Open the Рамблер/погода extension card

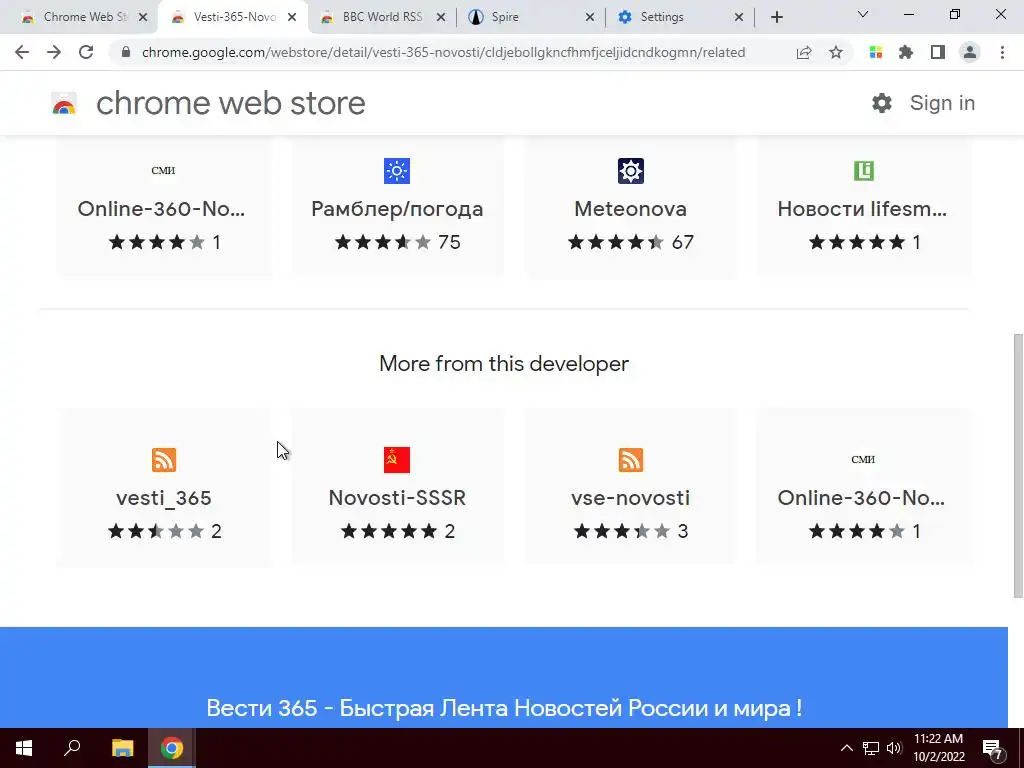pos(397,208)
